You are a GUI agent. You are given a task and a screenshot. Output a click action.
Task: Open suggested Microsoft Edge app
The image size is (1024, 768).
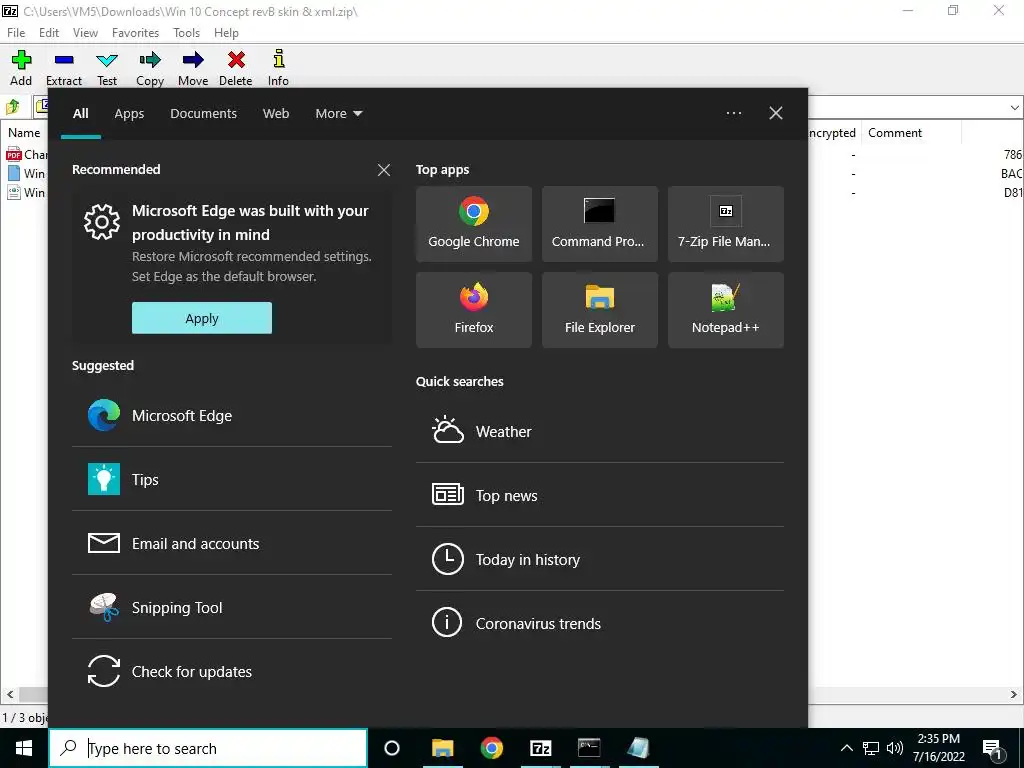pos(232,415)
